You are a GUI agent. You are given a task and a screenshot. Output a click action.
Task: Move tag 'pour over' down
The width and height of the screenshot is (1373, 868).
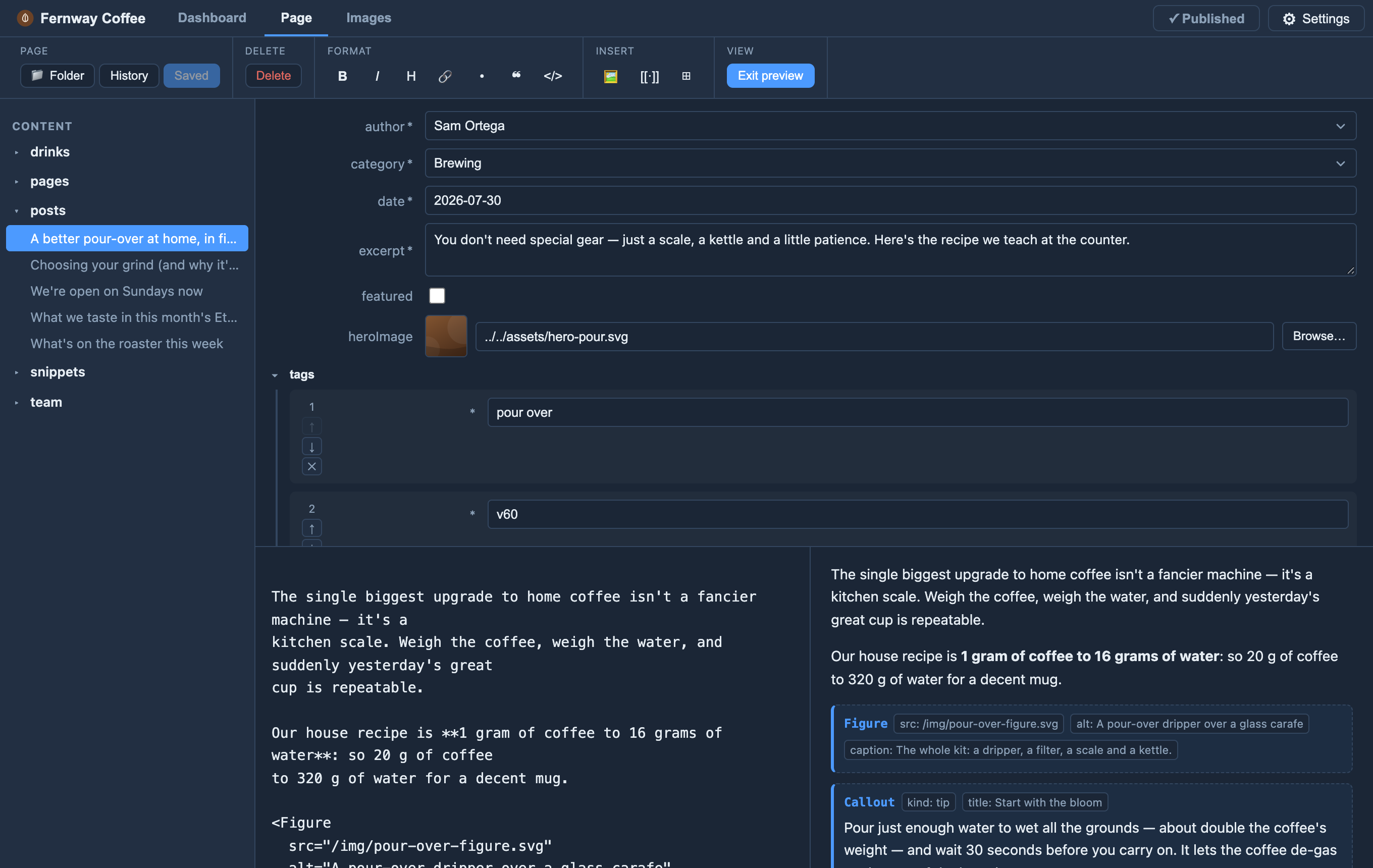312,447
